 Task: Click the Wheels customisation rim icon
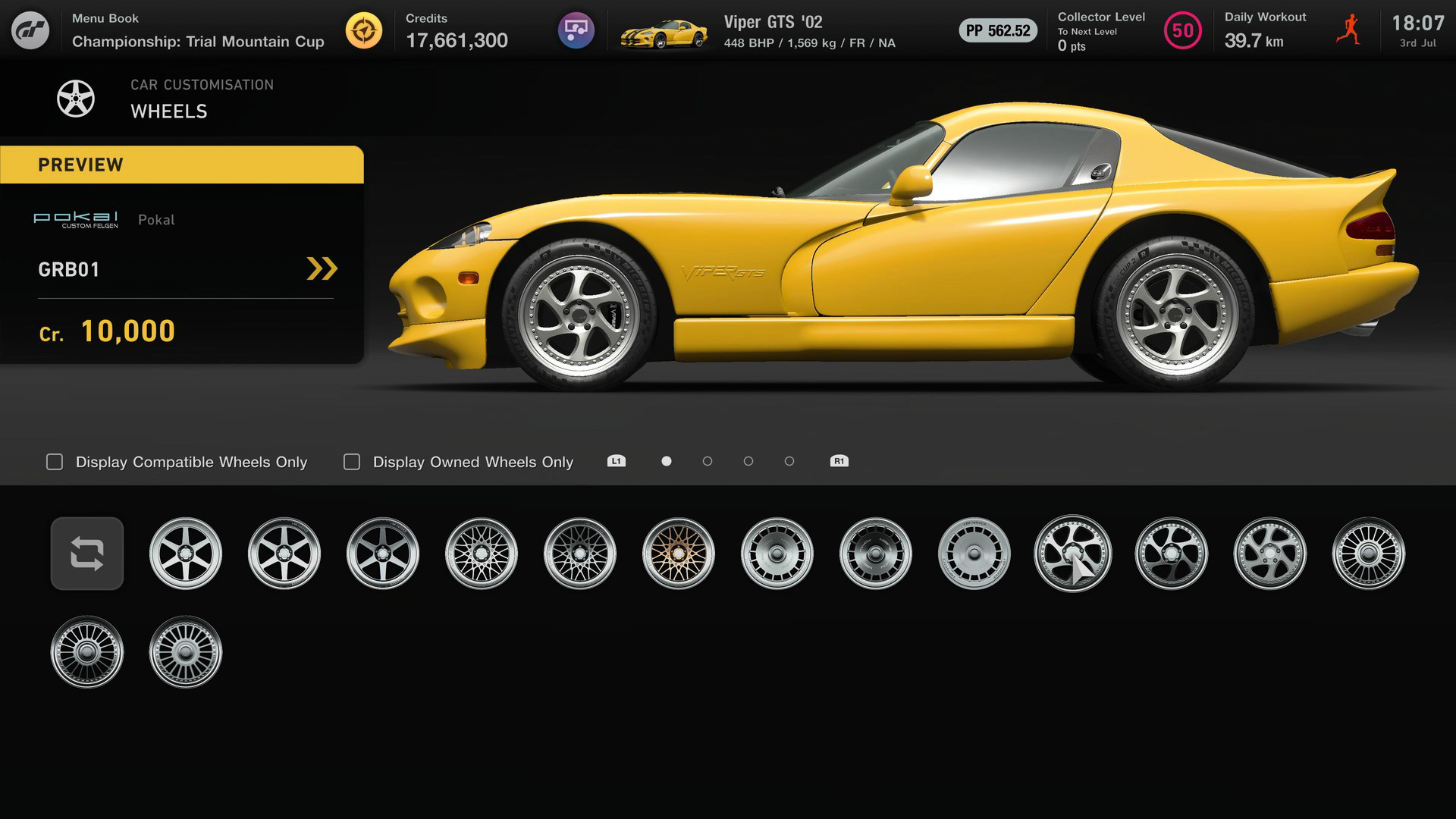76,99
